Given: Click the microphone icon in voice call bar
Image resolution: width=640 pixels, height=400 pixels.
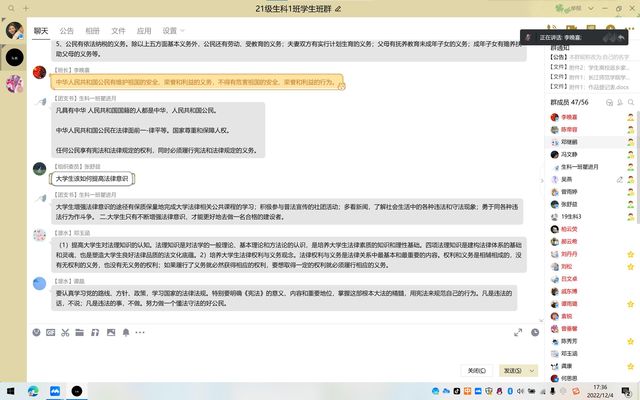Looking at the screenshot, I should point(606,36).
